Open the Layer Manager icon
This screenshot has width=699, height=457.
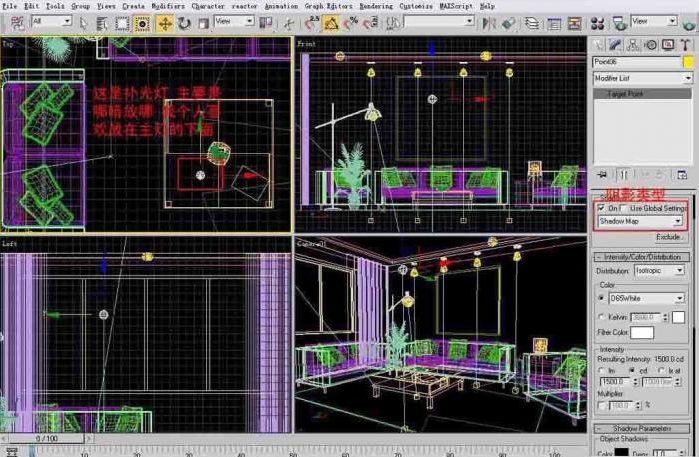point(531,23)
